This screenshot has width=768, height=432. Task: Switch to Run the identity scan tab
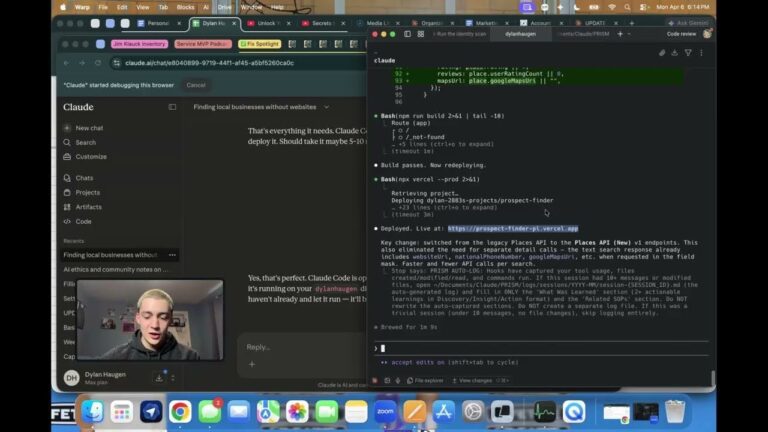click(460, 34)
